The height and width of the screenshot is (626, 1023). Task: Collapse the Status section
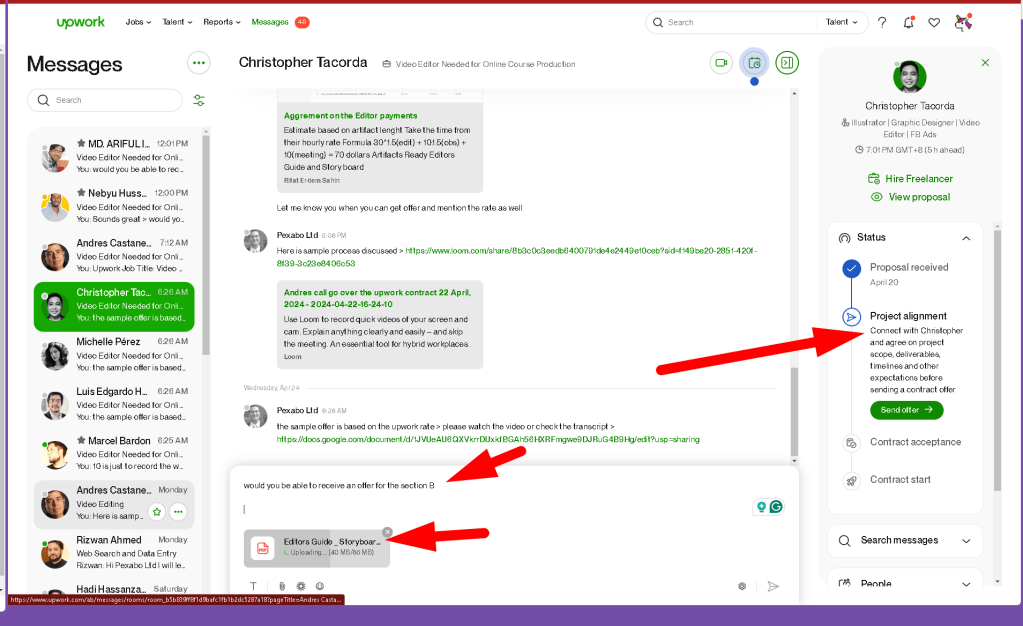[966, 238]
